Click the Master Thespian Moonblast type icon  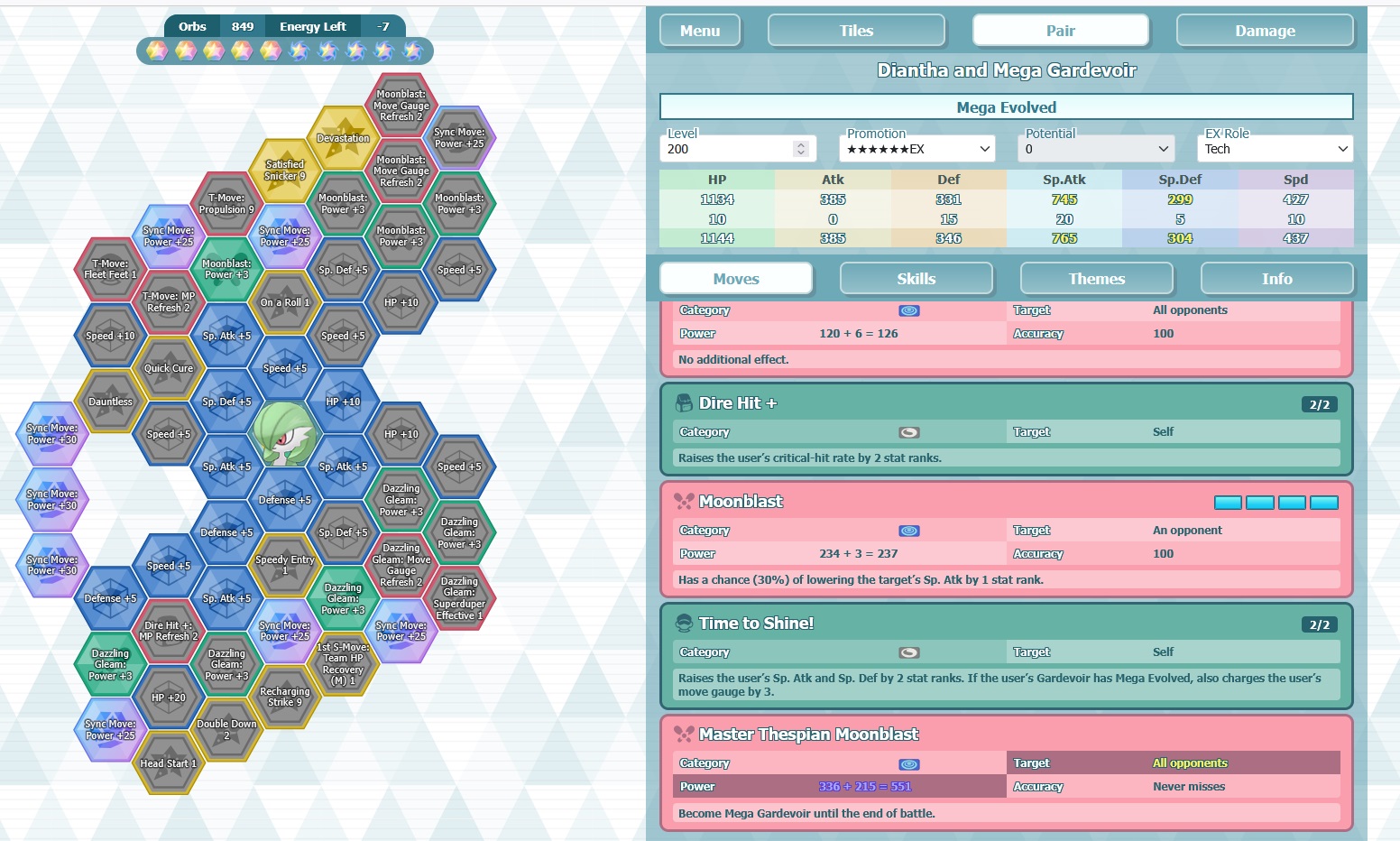pos(685,735)
